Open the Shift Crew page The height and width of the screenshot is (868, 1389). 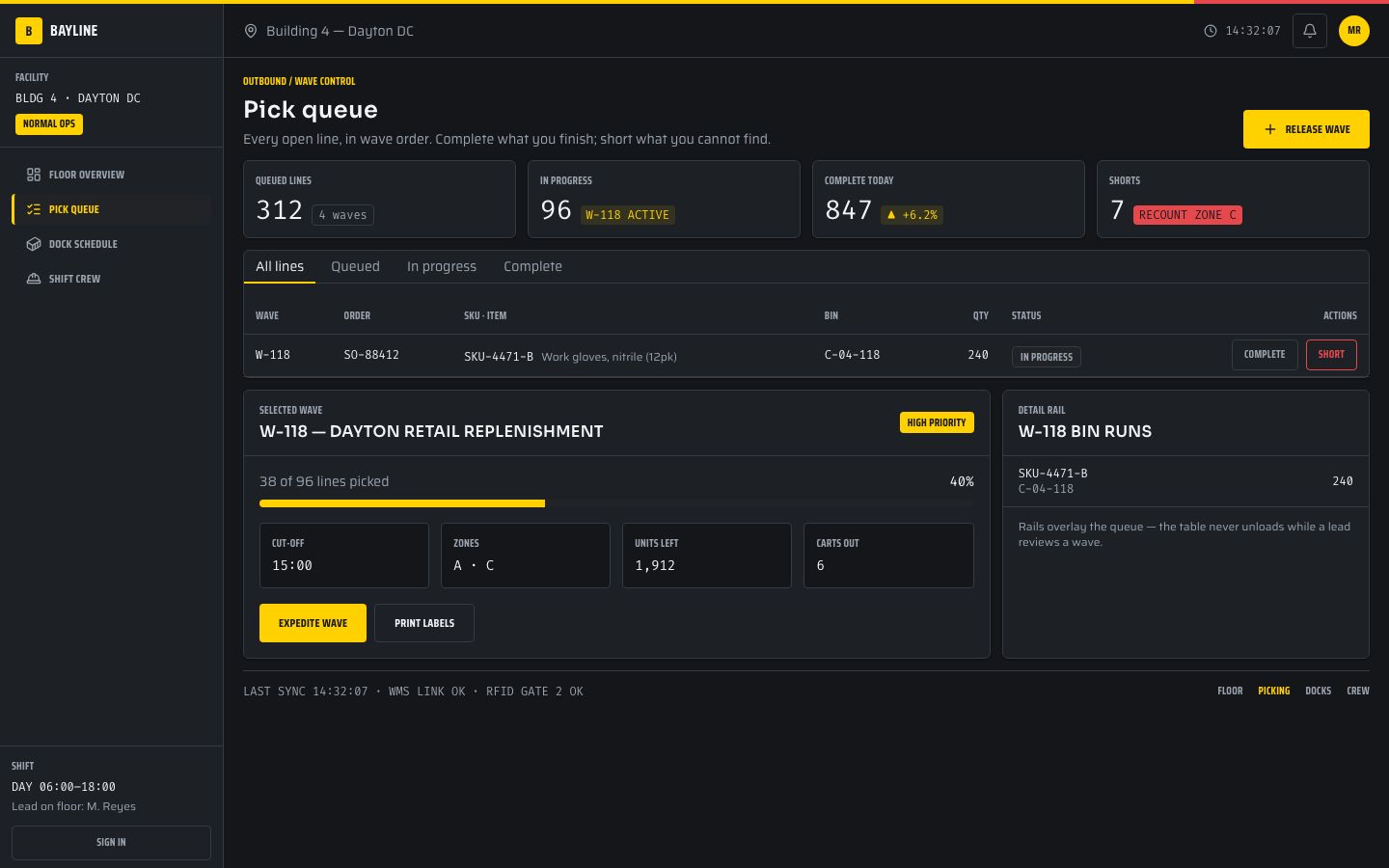pyautogui.click(x=112, y=279)
